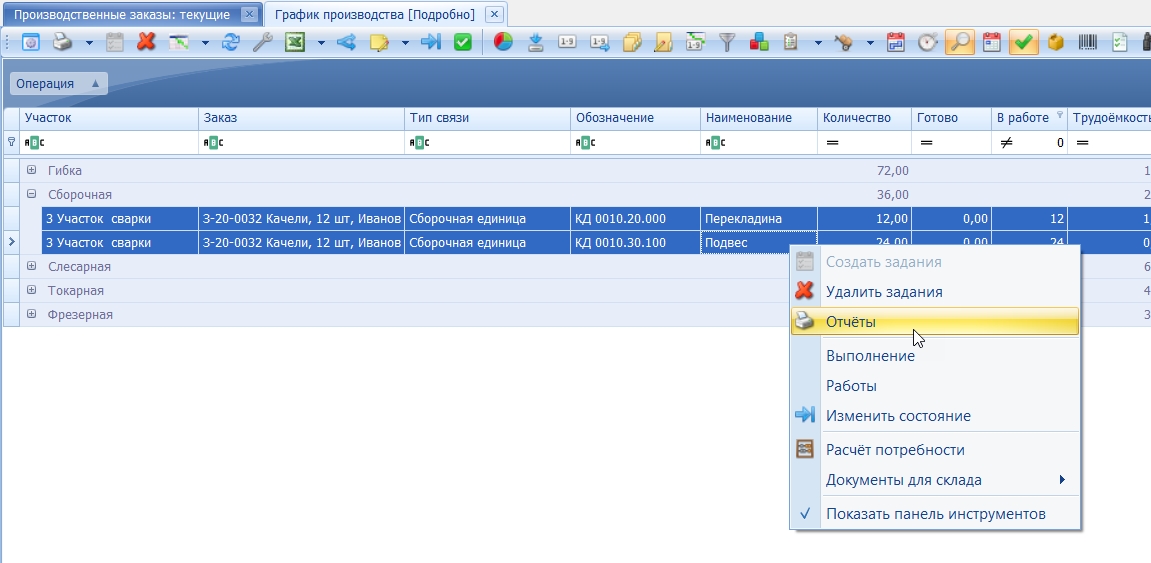The width and height of the screenshot is (1151, 563).
Task: Click the red calendar with schedule icon
Action: tap(896, 42)
